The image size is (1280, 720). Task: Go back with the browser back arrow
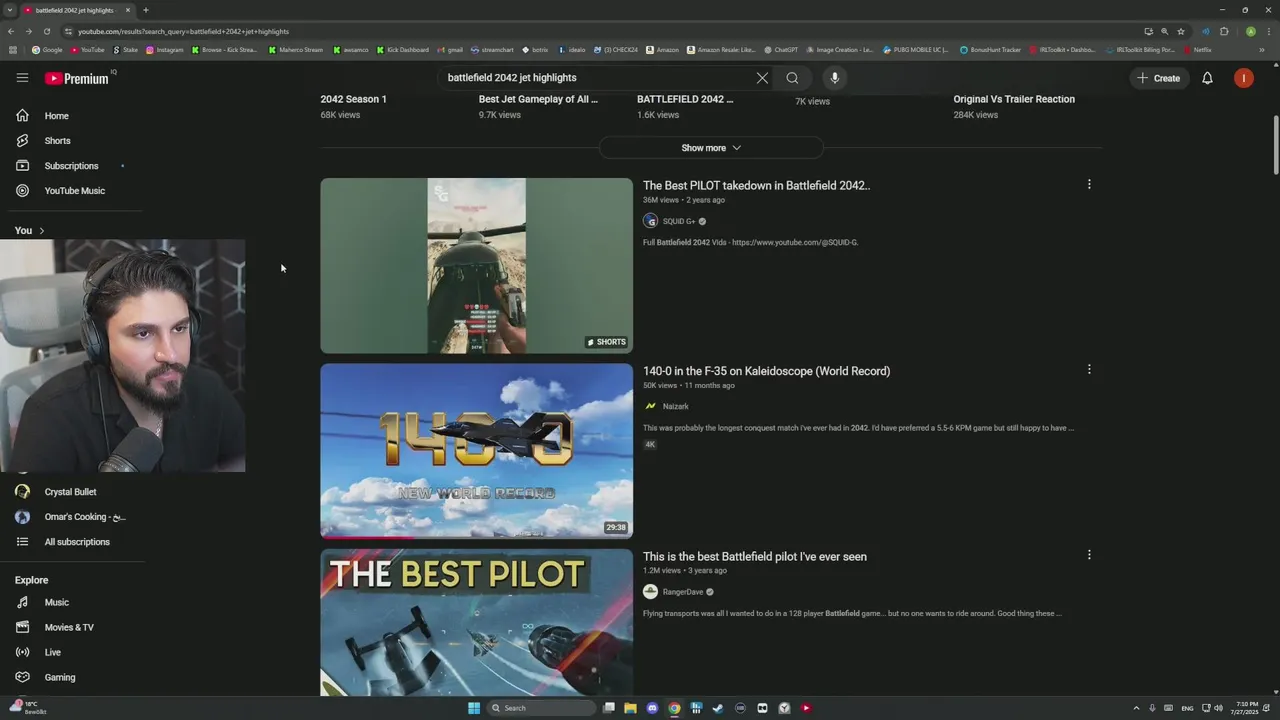[10, 31]
